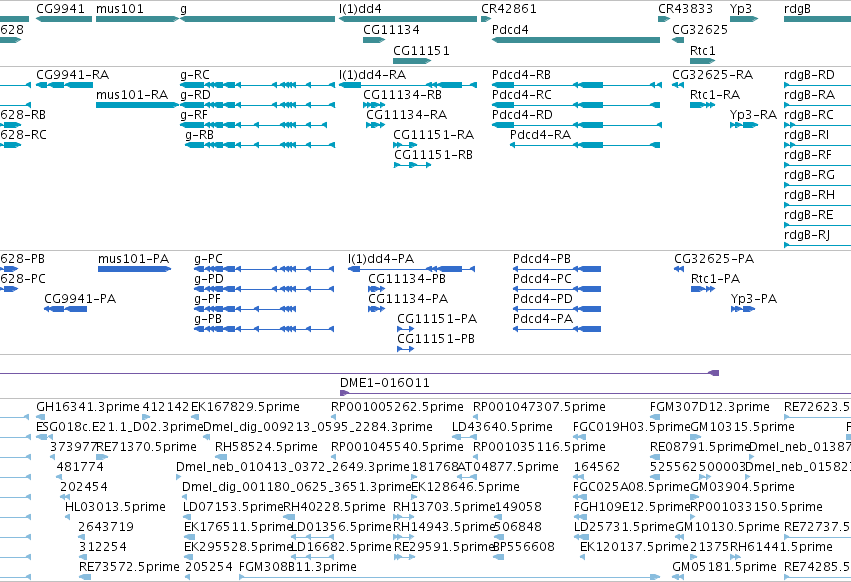The width and height of the screenshot is (851, 582).
Task: Select protein g-PC
Action: (264, 269)
